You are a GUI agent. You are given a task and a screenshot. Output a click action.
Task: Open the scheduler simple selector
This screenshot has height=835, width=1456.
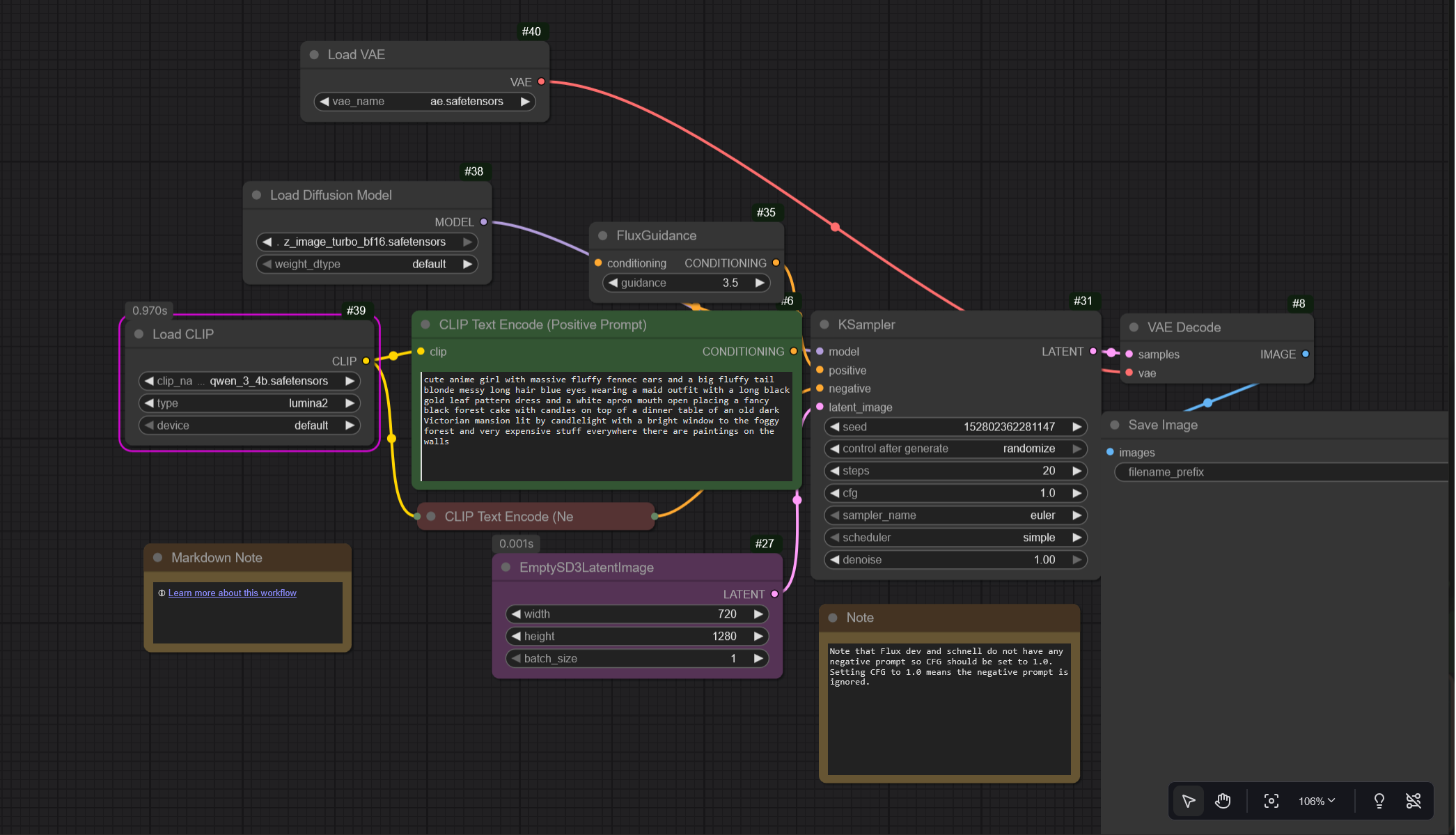coord(955,538)
